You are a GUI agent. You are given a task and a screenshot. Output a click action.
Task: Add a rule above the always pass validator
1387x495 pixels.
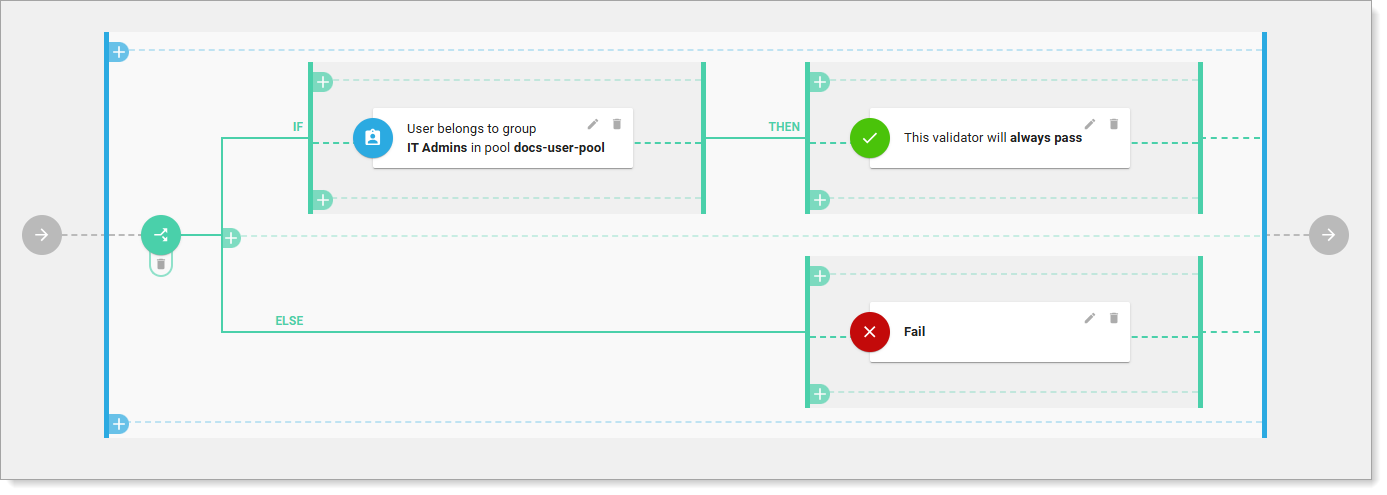pyautogui.click(x=820, y=82)
